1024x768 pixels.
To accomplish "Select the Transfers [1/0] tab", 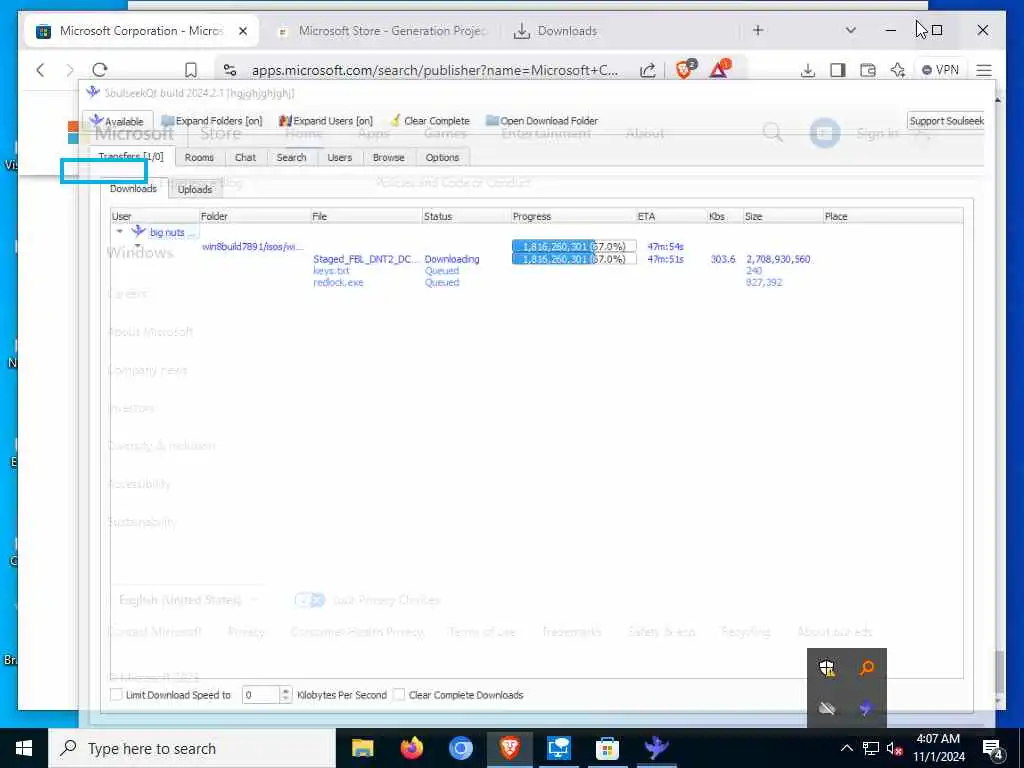I will [131, 156].
